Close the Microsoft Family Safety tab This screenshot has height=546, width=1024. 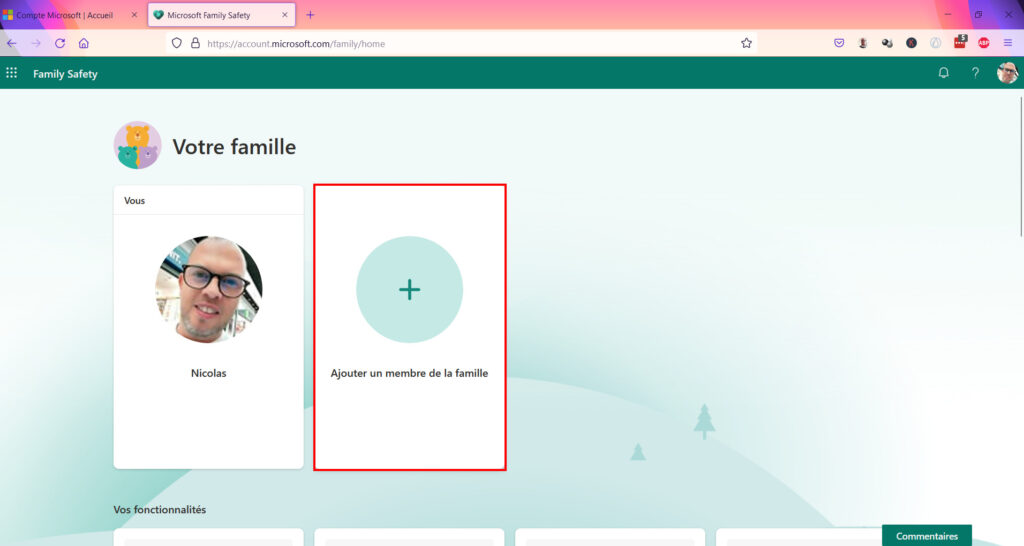coord(285,14)
